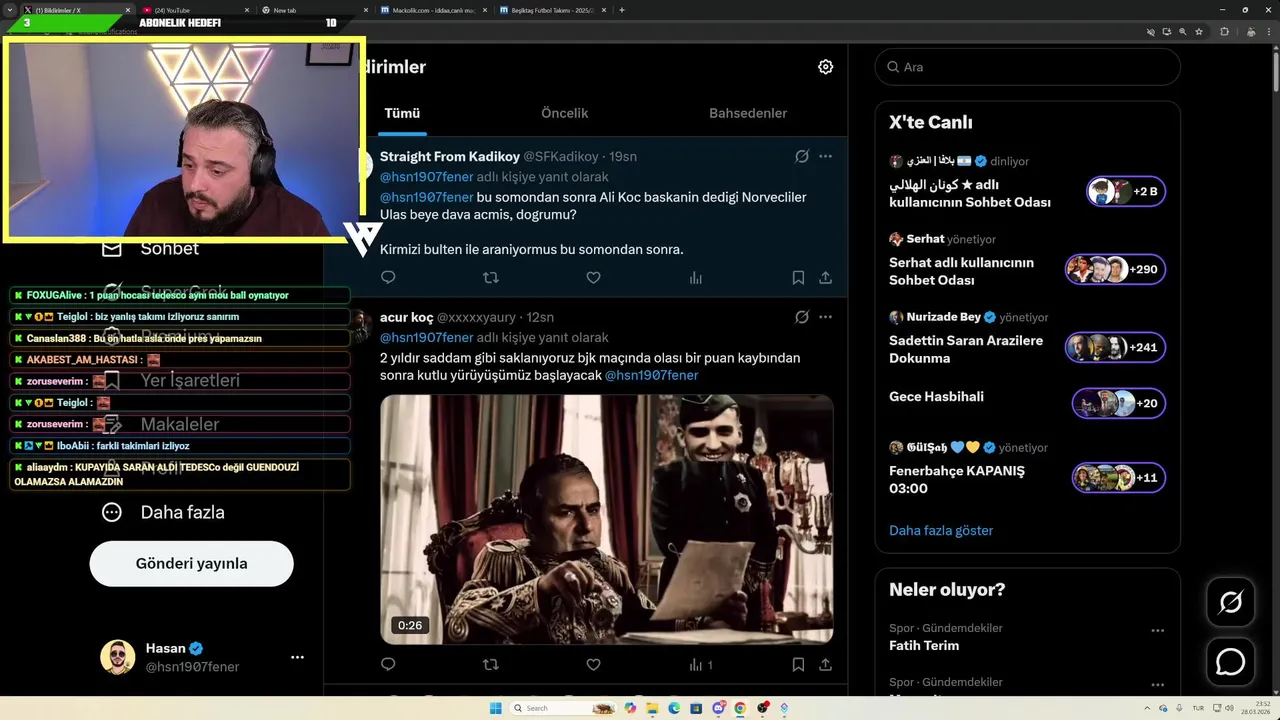Switch TUR keyboard language indicator
1280x720 pixels.
(x=1198, y=707)
